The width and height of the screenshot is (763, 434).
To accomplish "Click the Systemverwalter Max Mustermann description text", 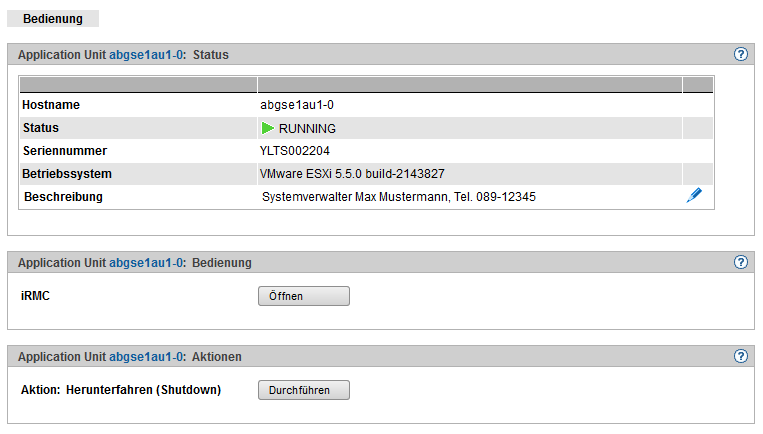I will (x=398, y=197).
